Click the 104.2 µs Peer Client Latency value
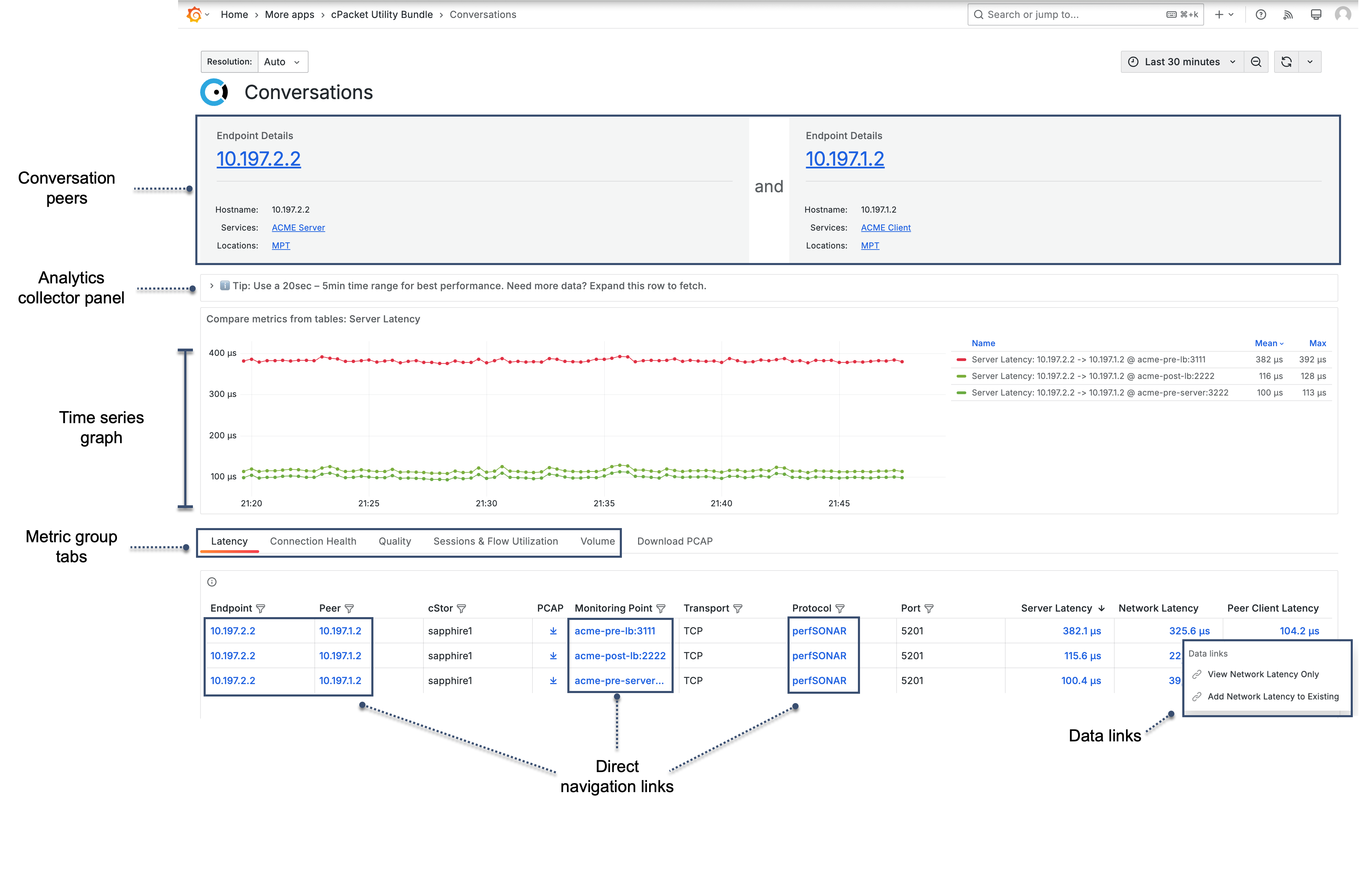 (x=1299, y=631)
